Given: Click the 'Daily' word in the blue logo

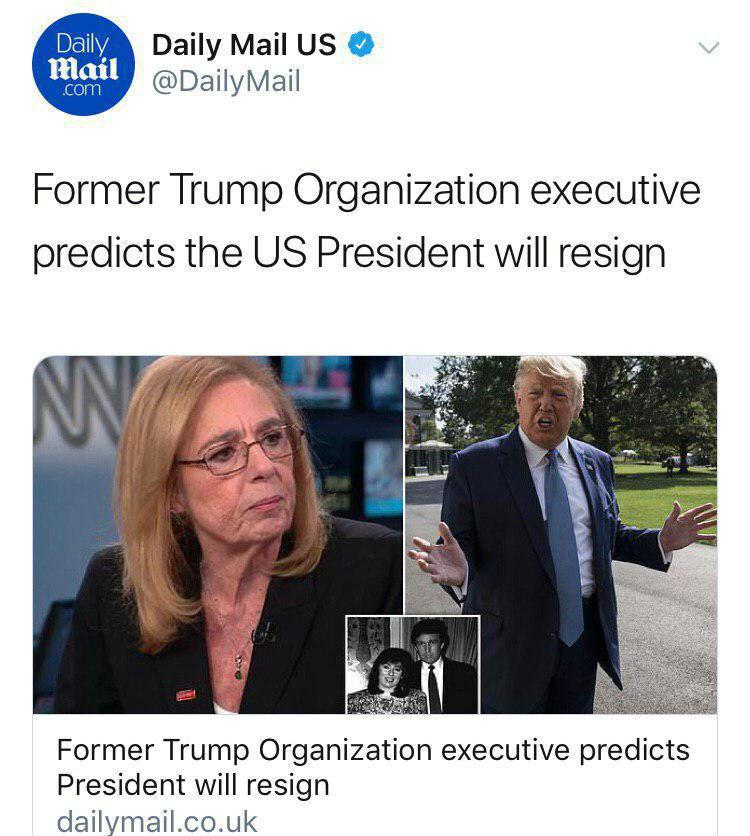Looking at the screenshot, I should click(83, 44).
